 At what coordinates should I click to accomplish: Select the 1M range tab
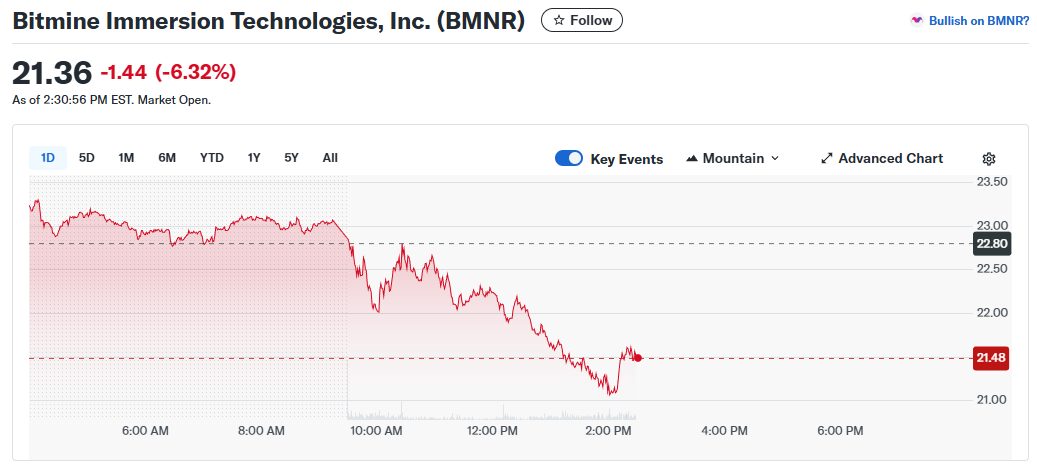click(126, 157)
